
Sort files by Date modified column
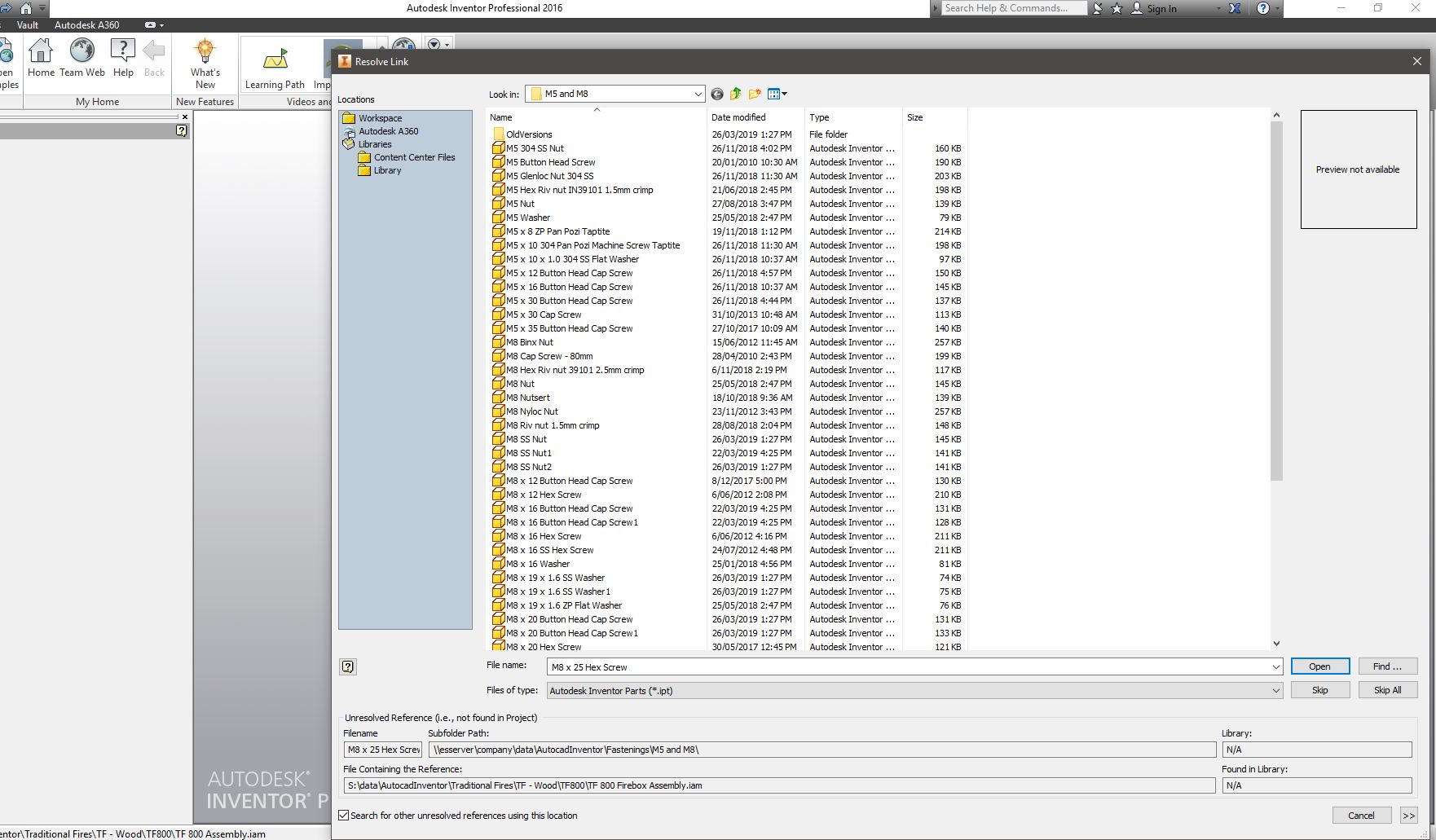click(755, 117)
